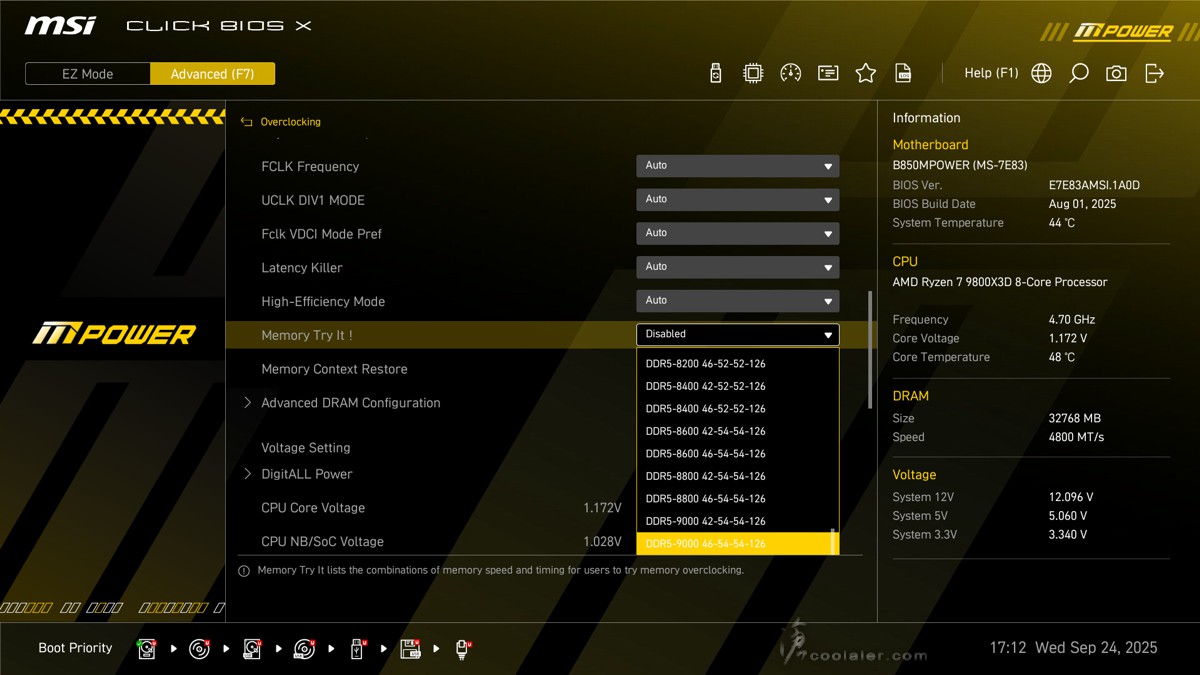Open the search magnifier icon

pyautogui.click(x=1079, y=73)
